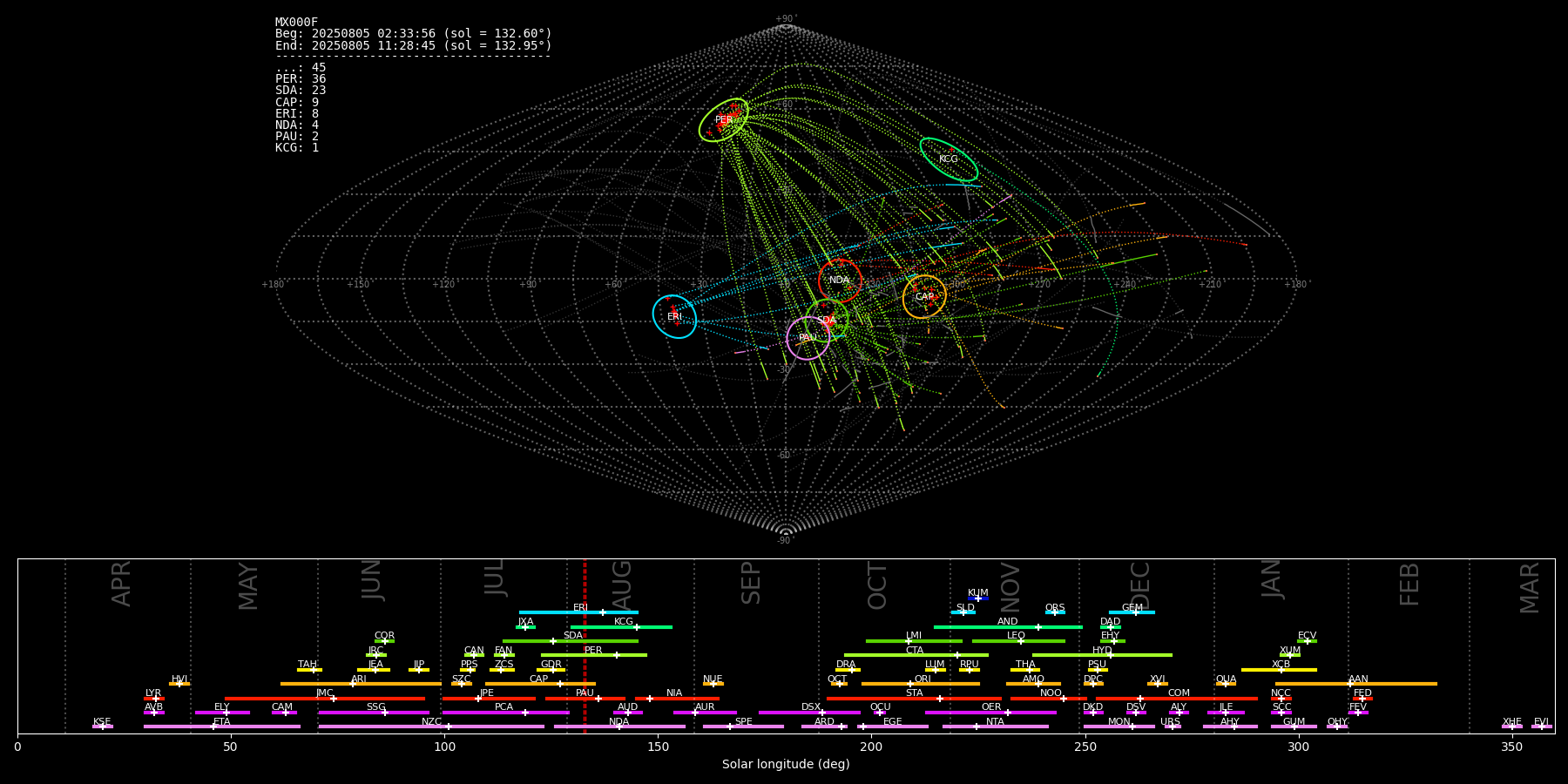Click the AAN shower bar in timeline
Image resolution: width=1568 pixels, height=784 pixels.
tap(1355, 684)
